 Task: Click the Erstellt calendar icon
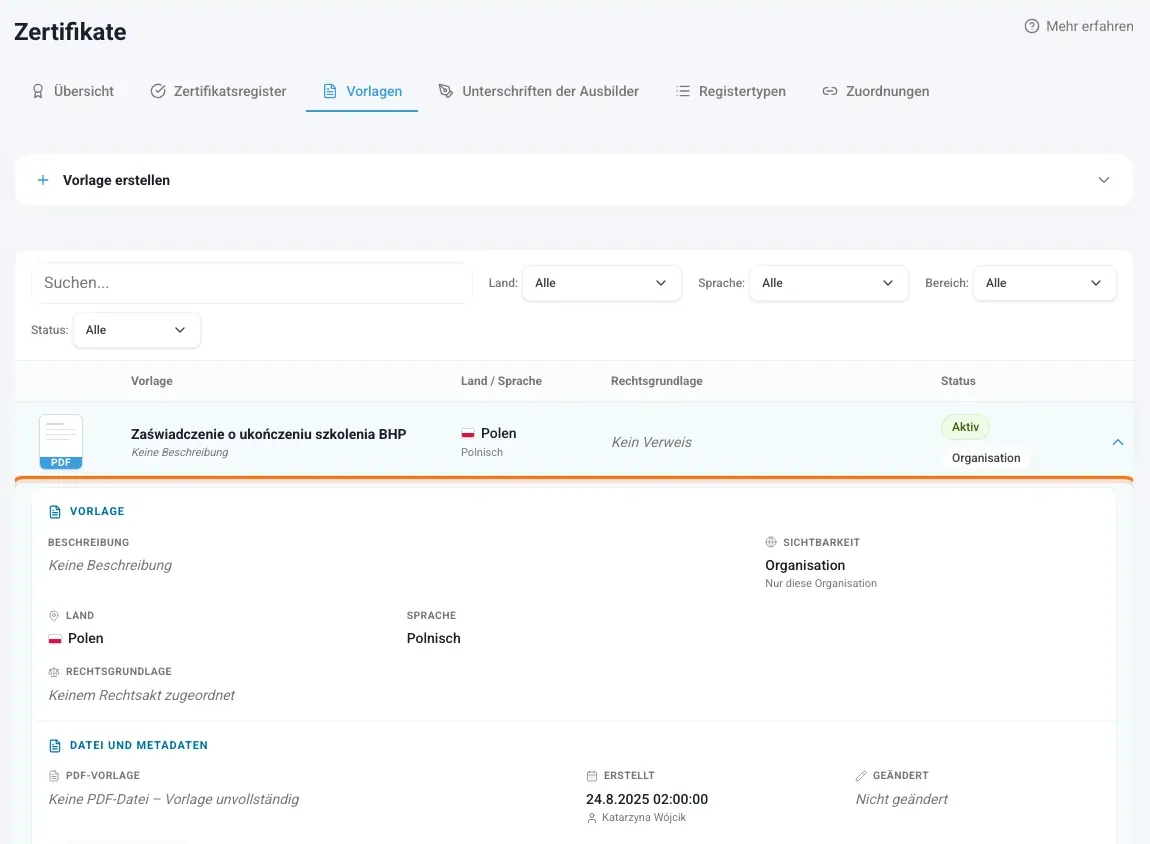pos(592,776)
